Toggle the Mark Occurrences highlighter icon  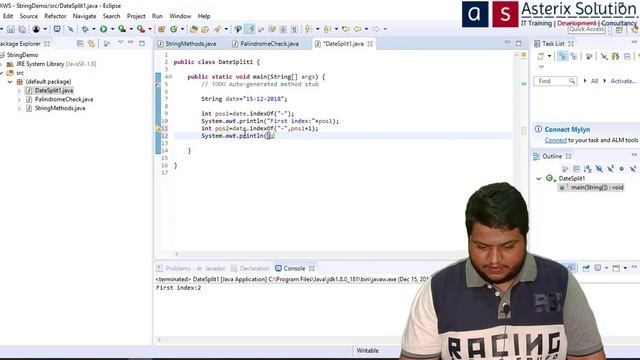click(x=250, y=29)
